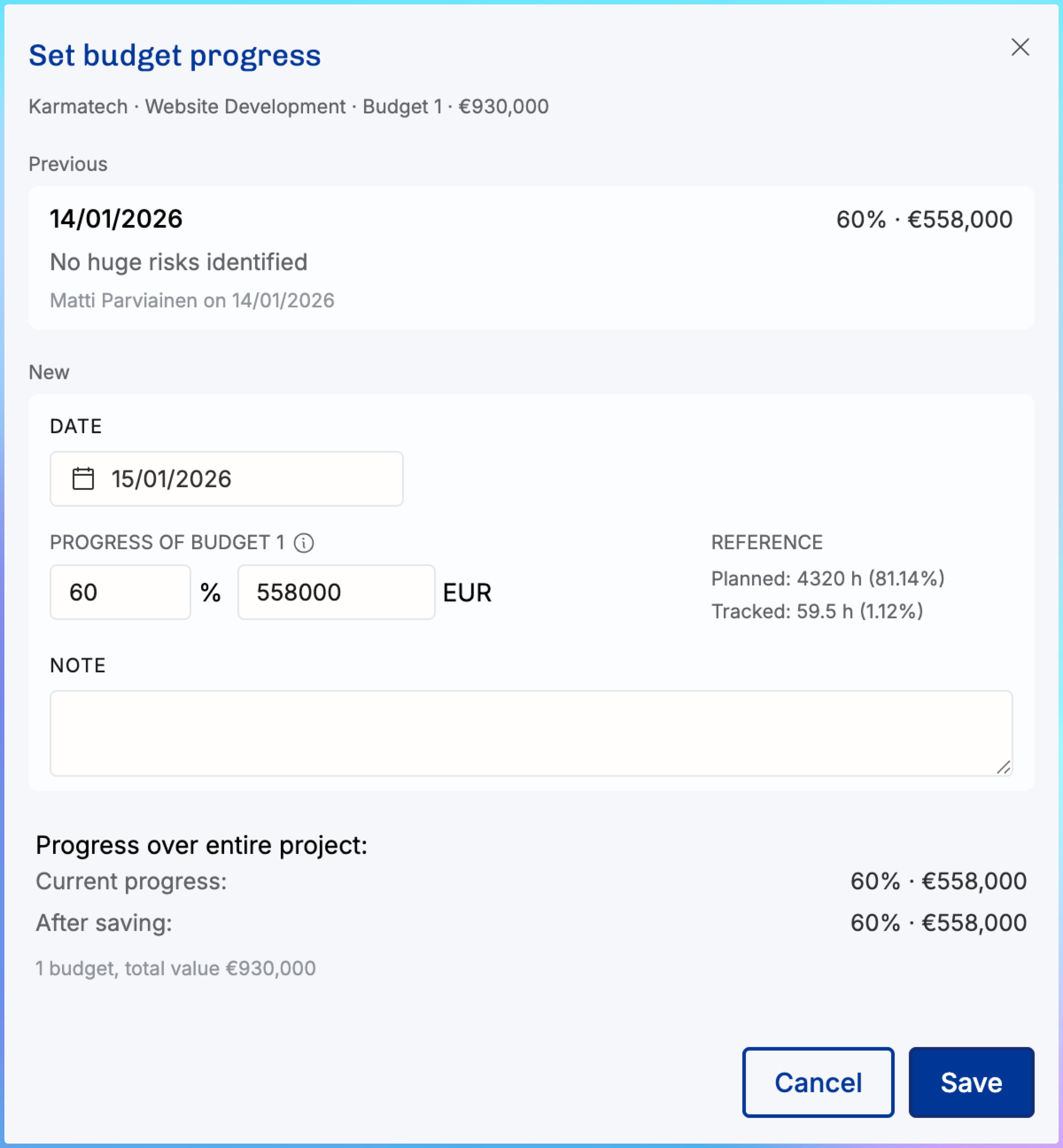
Task: Click the Tracked 59.5 h reference line
Action: tap(817, 611)
